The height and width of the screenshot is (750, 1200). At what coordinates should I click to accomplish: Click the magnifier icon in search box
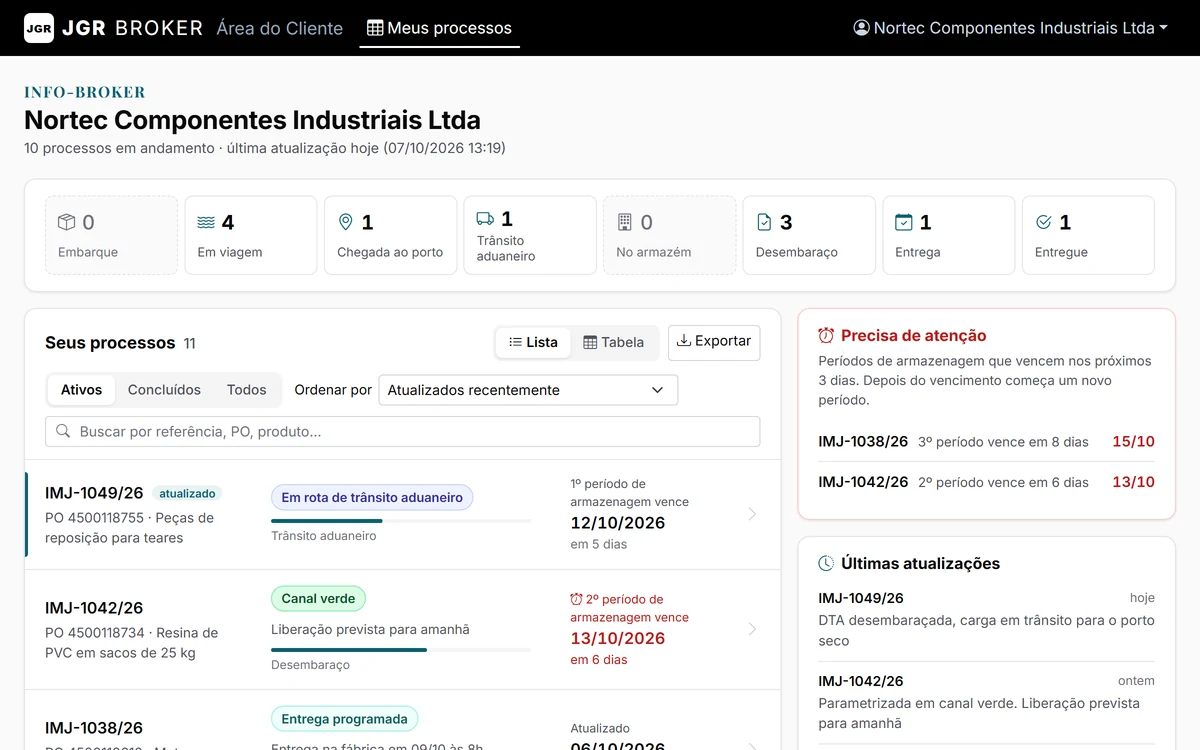click(x=63, y=432)
